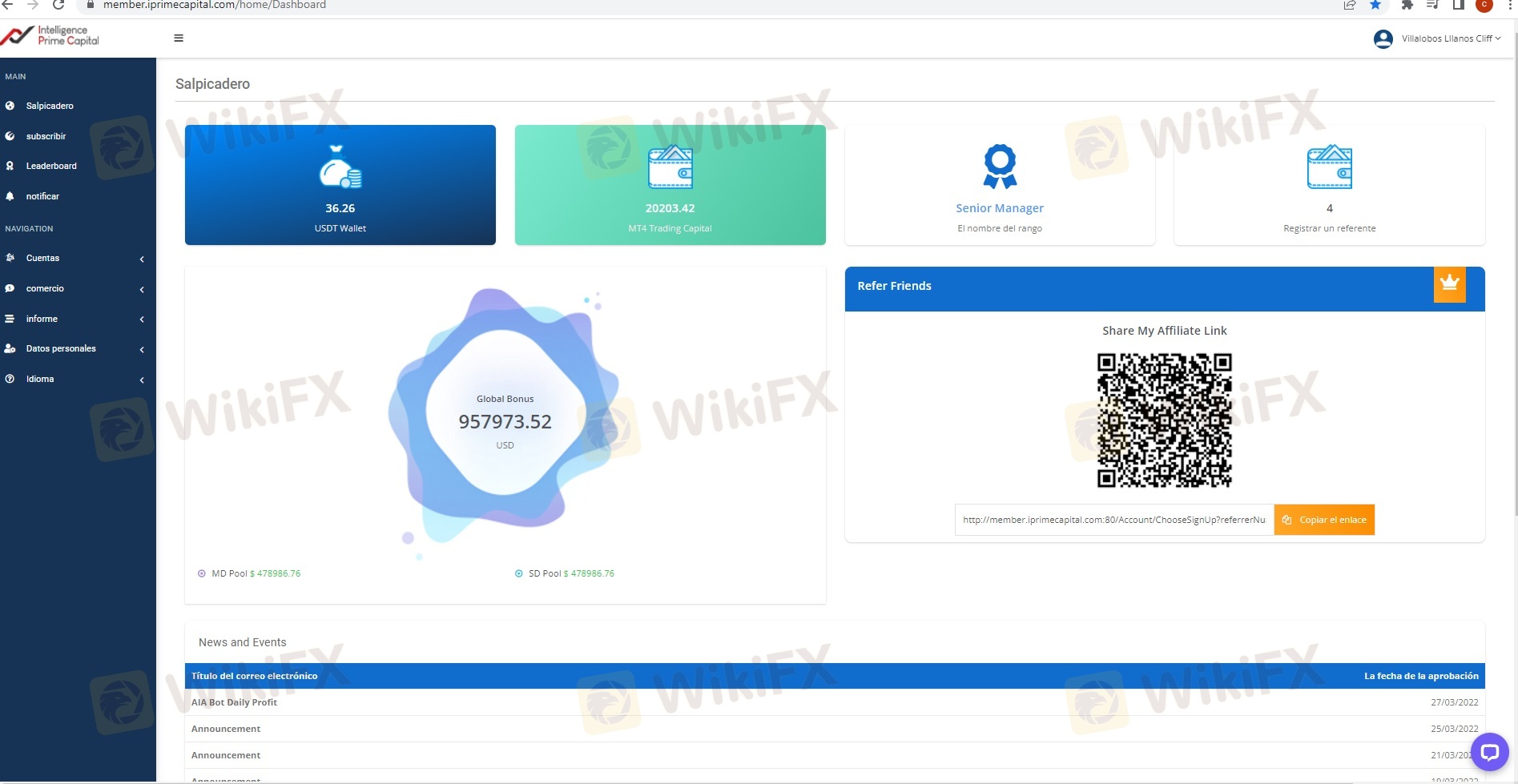This screenshot has width=1518, height=784.
Task: Expand the comercio sidebar section
Action: (78, 288)
